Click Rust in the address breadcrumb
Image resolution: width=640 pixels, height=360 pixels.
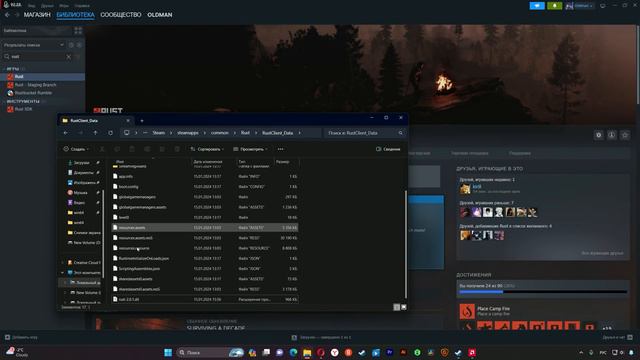(x=245, y=133)
